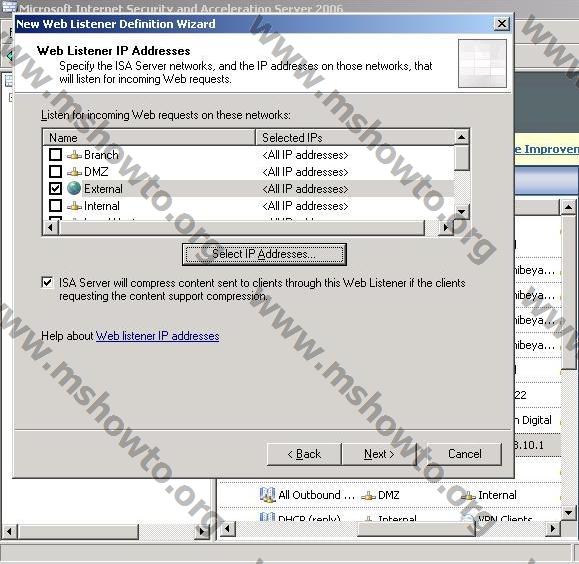579x564 pixels.
Task: Click Next to continue the wizard
Action: pos(379,454)
